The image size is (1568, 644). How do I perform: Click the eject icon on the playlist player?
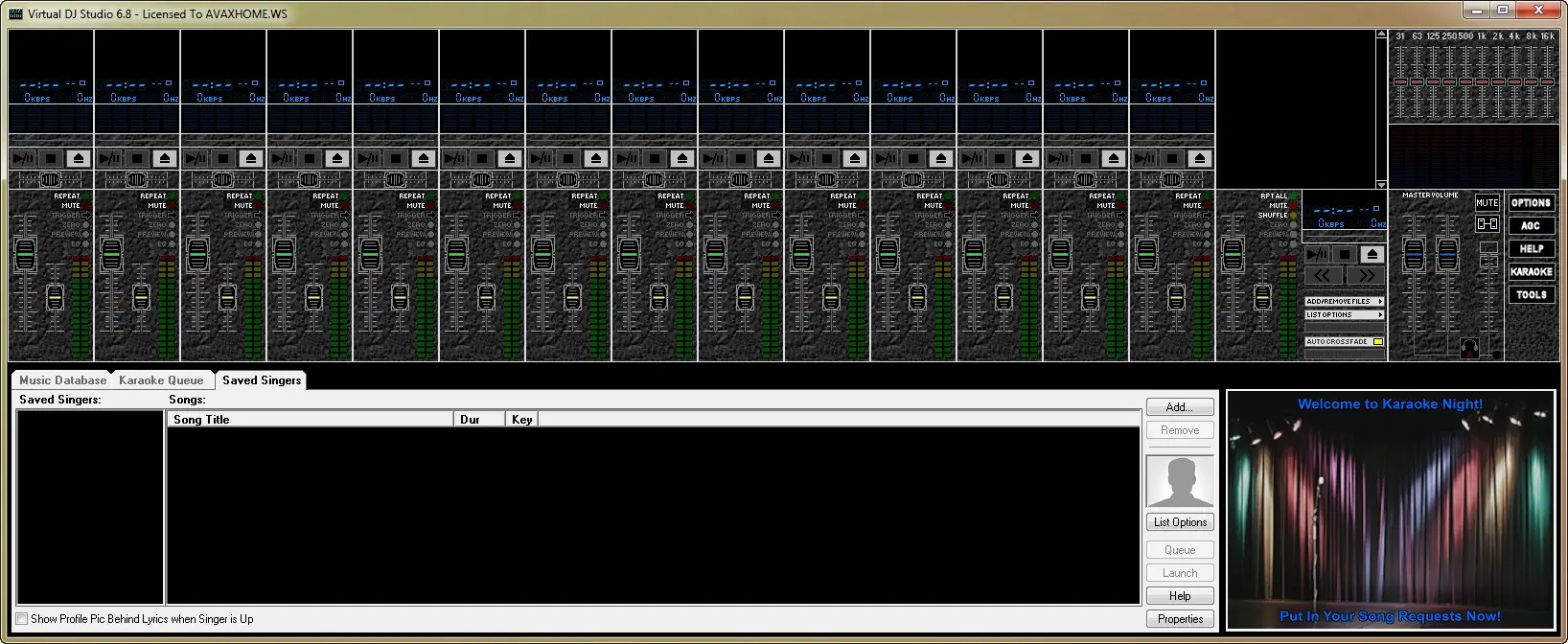tap(1372, 254)
